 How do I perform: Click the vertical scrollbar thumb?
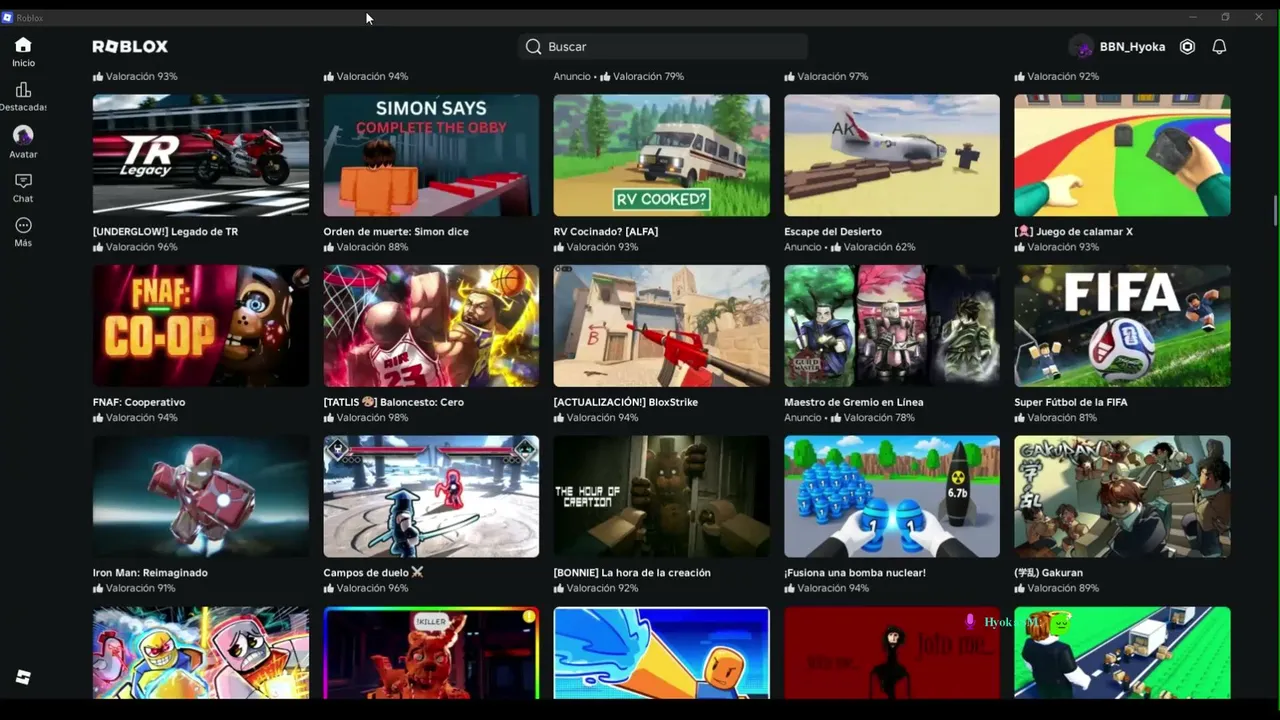(x=1275, y=212)
